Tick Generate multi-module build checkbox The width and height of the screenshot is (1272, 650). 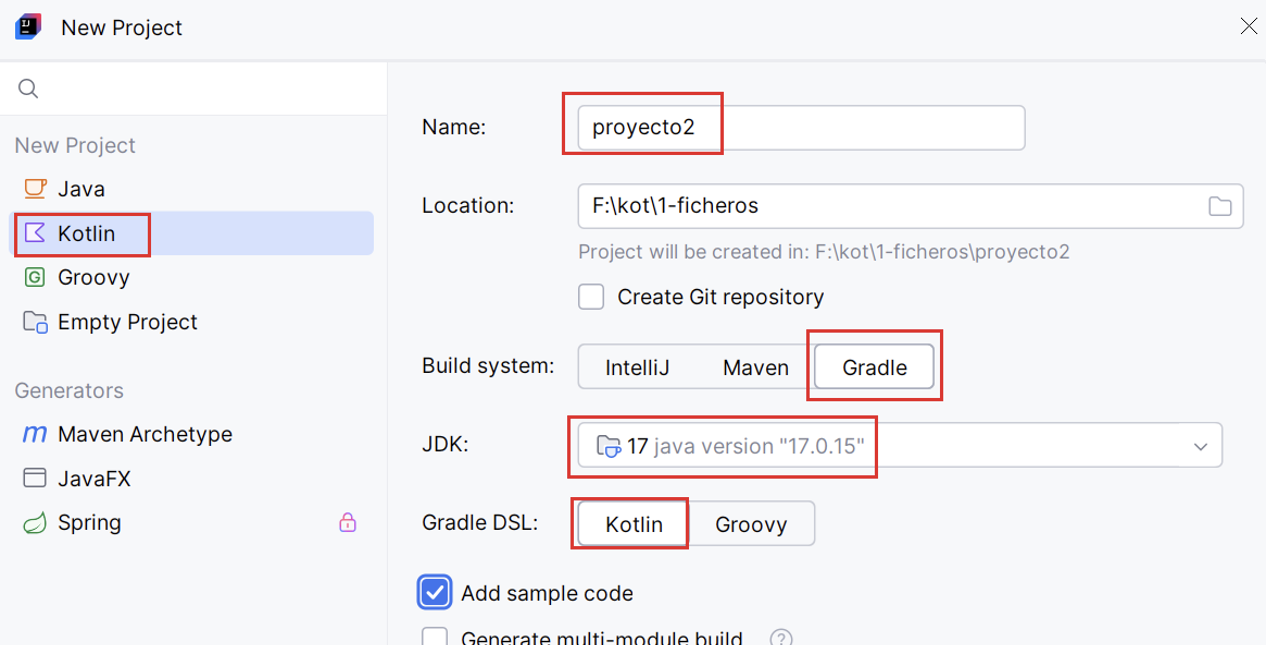tap(435, 638)
